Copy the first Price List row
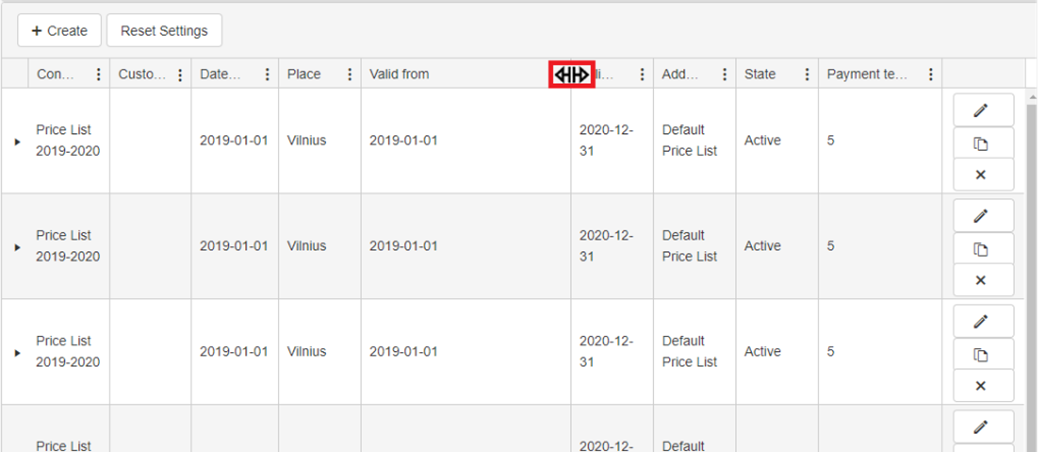The width and height of the screenshot is (1039, 452). tap(983, 143)
